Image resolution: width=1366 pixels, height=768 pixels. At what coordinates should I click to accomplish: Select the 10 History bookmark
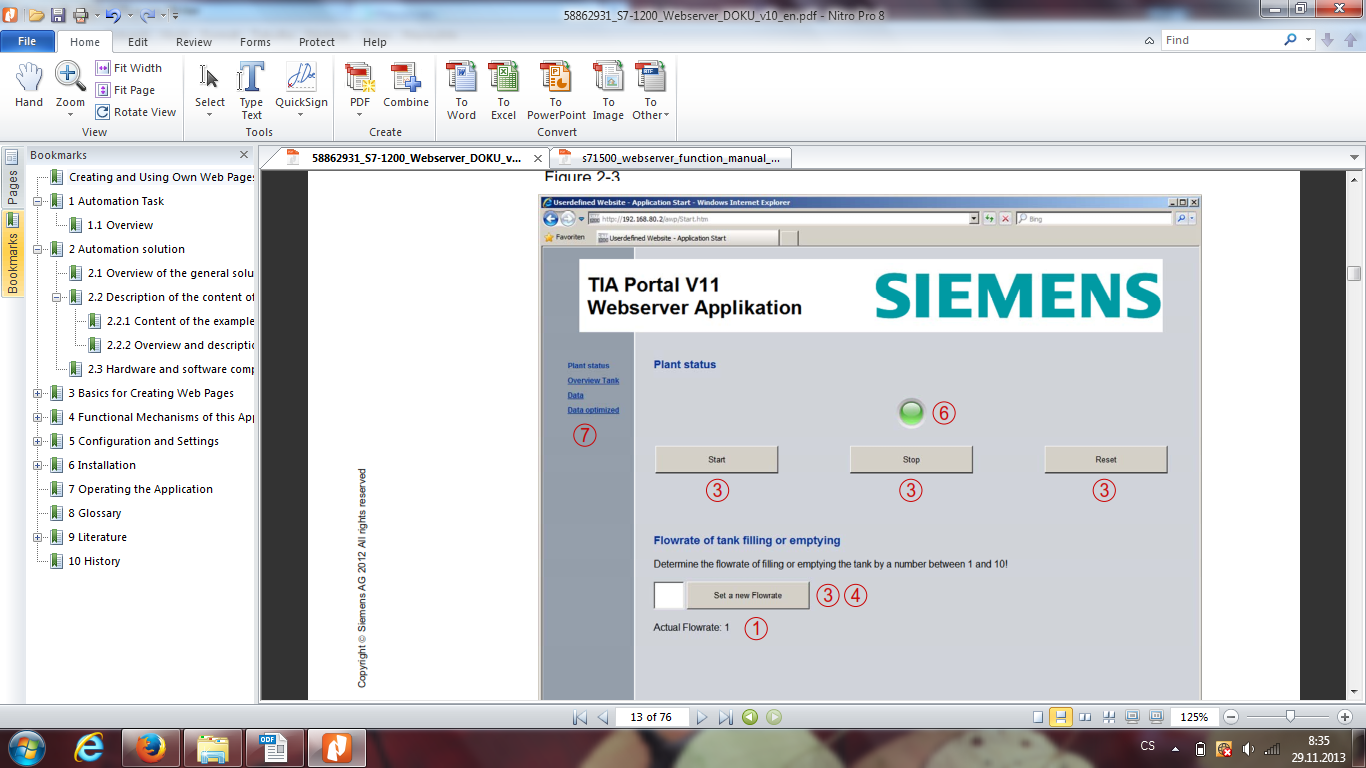(94, 561)
